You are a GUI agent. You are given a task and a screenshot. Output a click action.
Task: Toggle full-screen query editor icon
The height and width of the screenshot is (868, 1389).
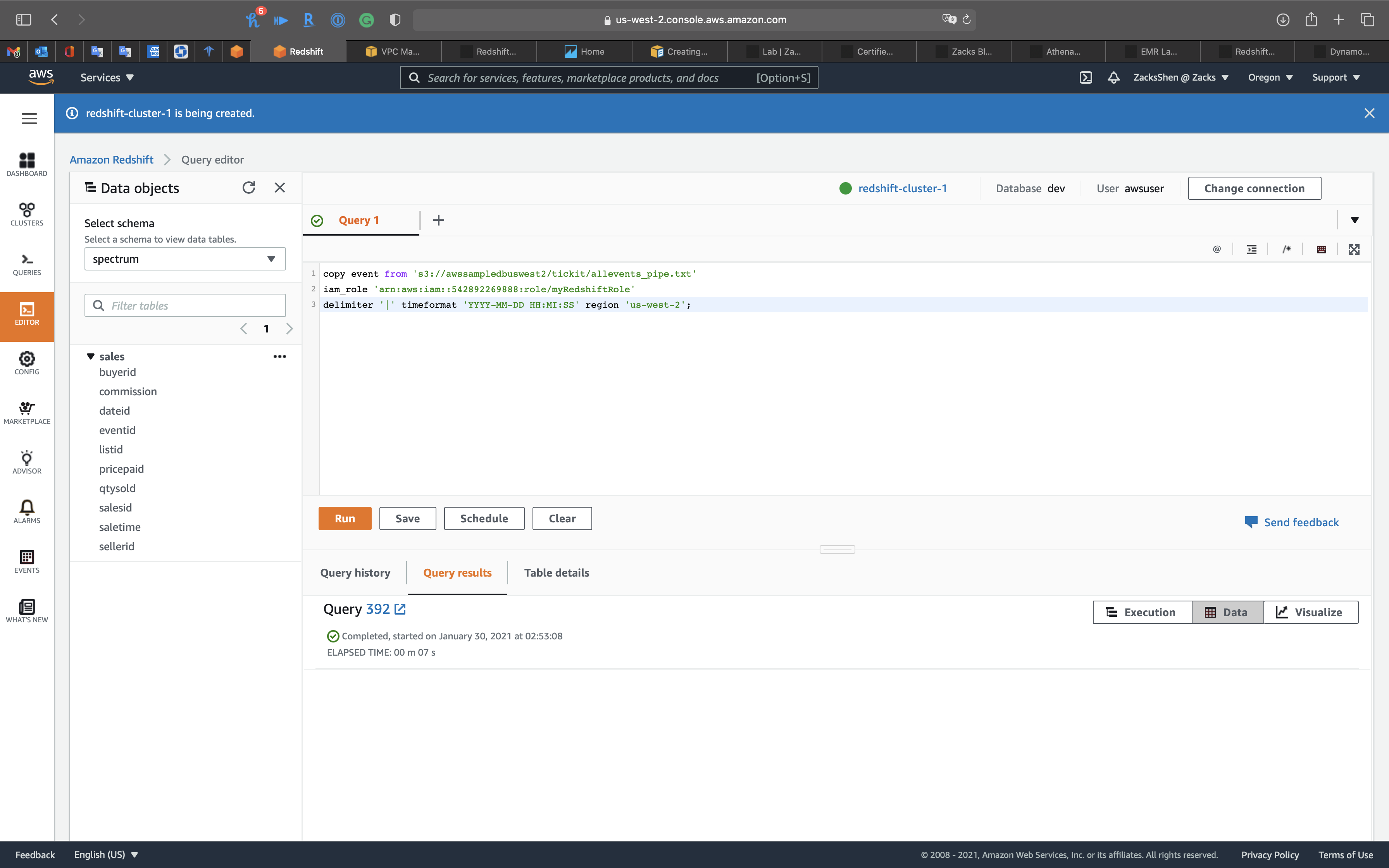tap(1354, 249)
